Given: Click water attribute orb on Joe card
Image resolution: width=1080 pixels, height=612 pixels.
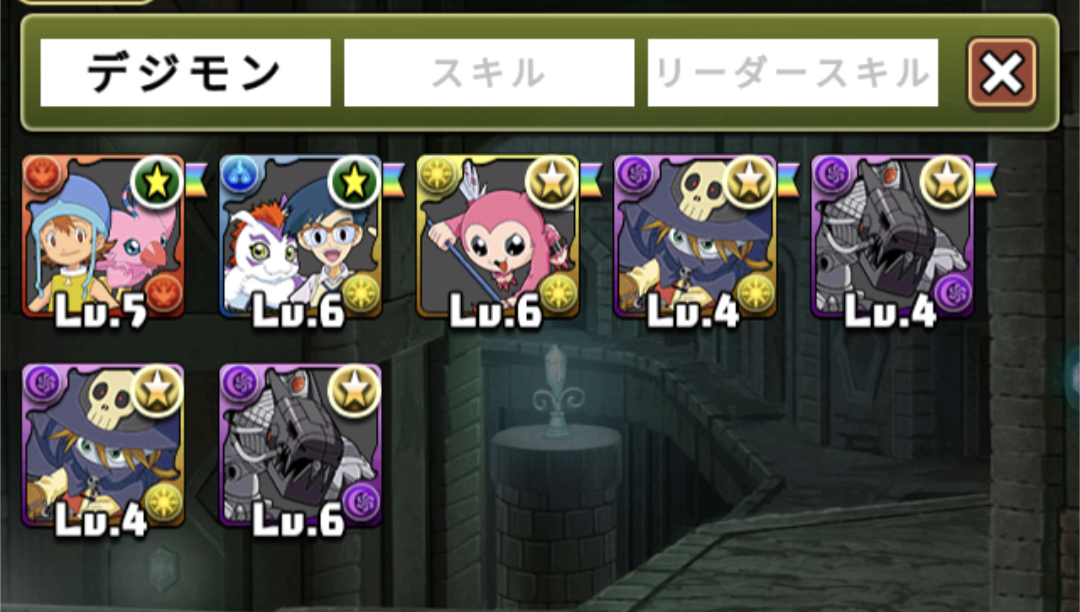Looking at the screenshot, I should coord(240,175).
